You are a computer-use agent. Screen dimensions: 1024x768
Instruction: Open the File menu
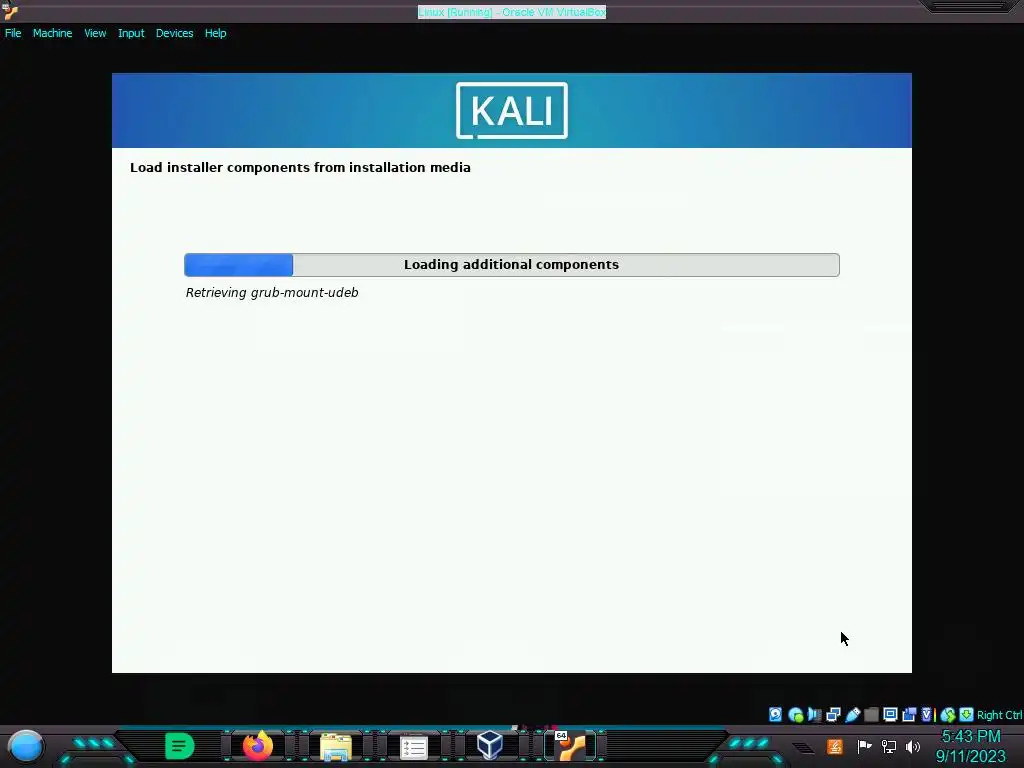(x=13, y=33)
